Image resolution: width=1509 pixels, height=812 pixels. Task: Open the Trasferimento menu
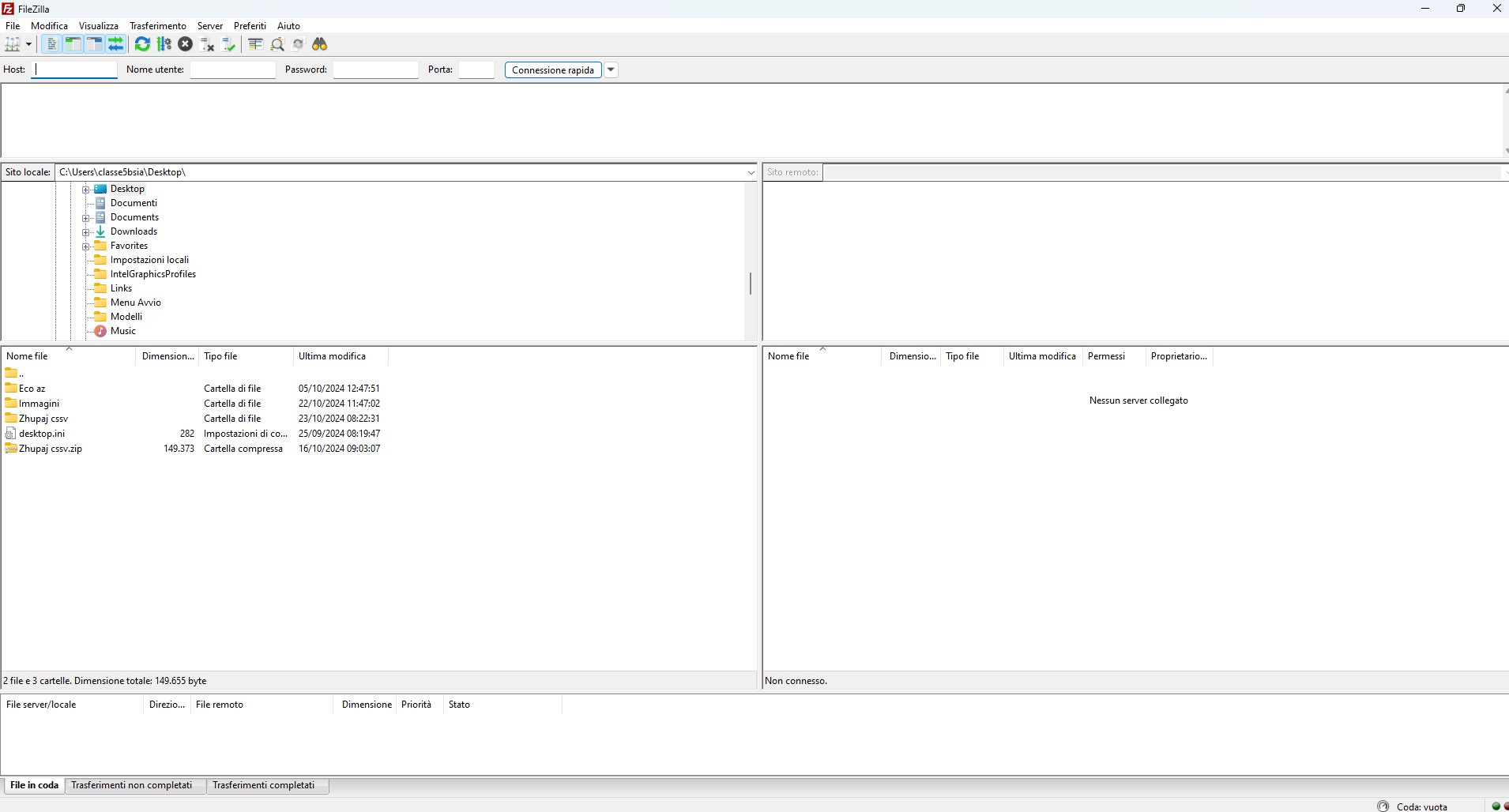pos(158,26)
